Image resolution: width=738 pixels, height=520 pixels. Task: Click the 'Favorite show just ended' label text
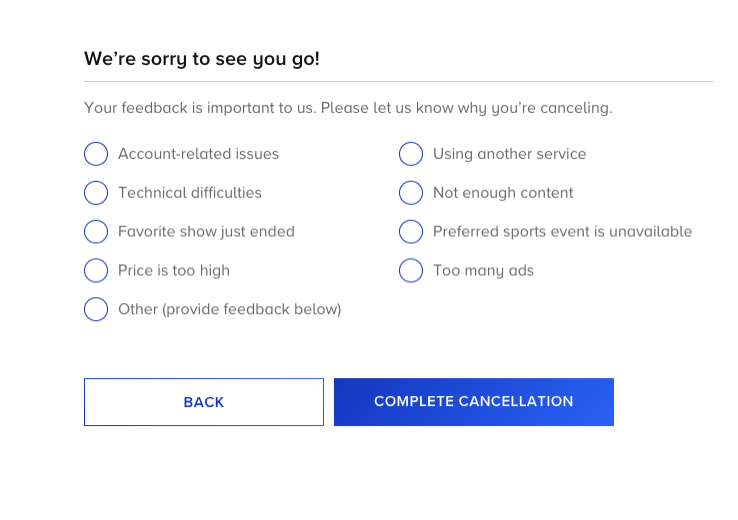(x=206, y=232)
